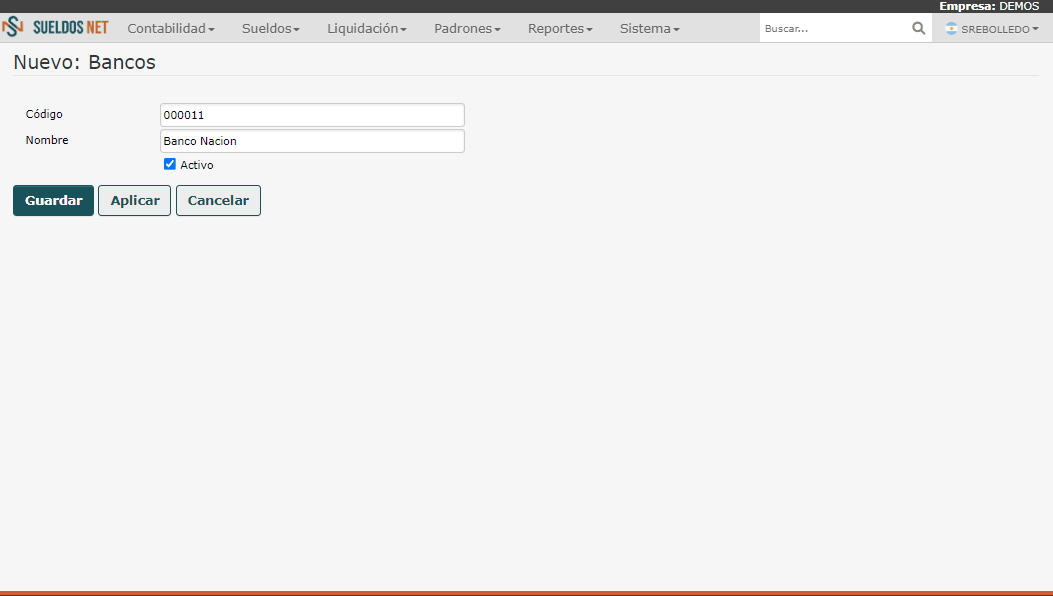The width and height of the screenshot is (1053, 596).
Task: Click into the Nombre field
Action: tap(312, 141)
